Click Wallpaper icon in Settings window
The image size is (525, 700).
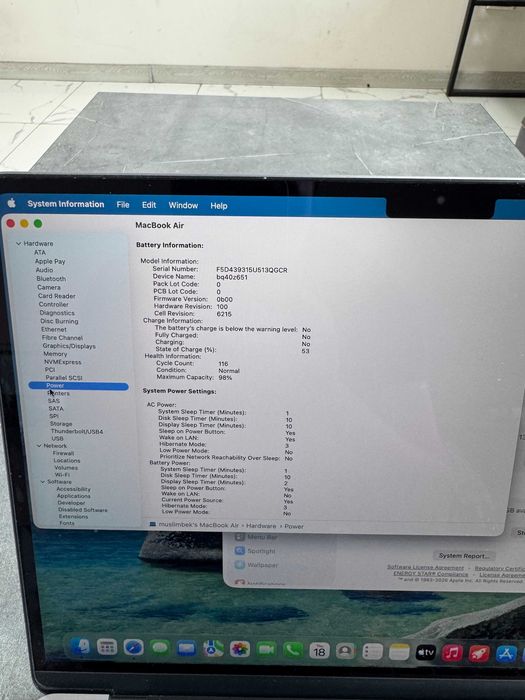click(x=240, y=565)
